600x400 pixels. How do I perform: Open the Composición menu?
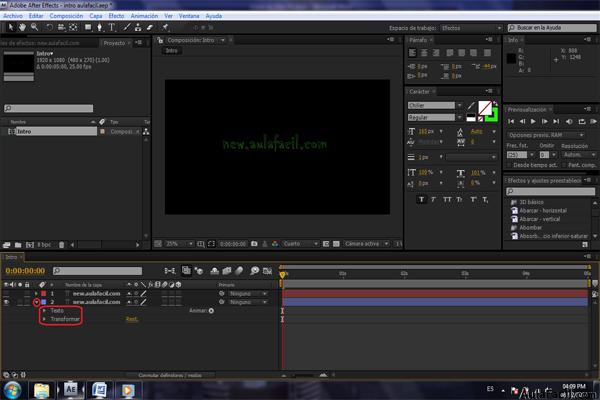click(x=66, y=16)
